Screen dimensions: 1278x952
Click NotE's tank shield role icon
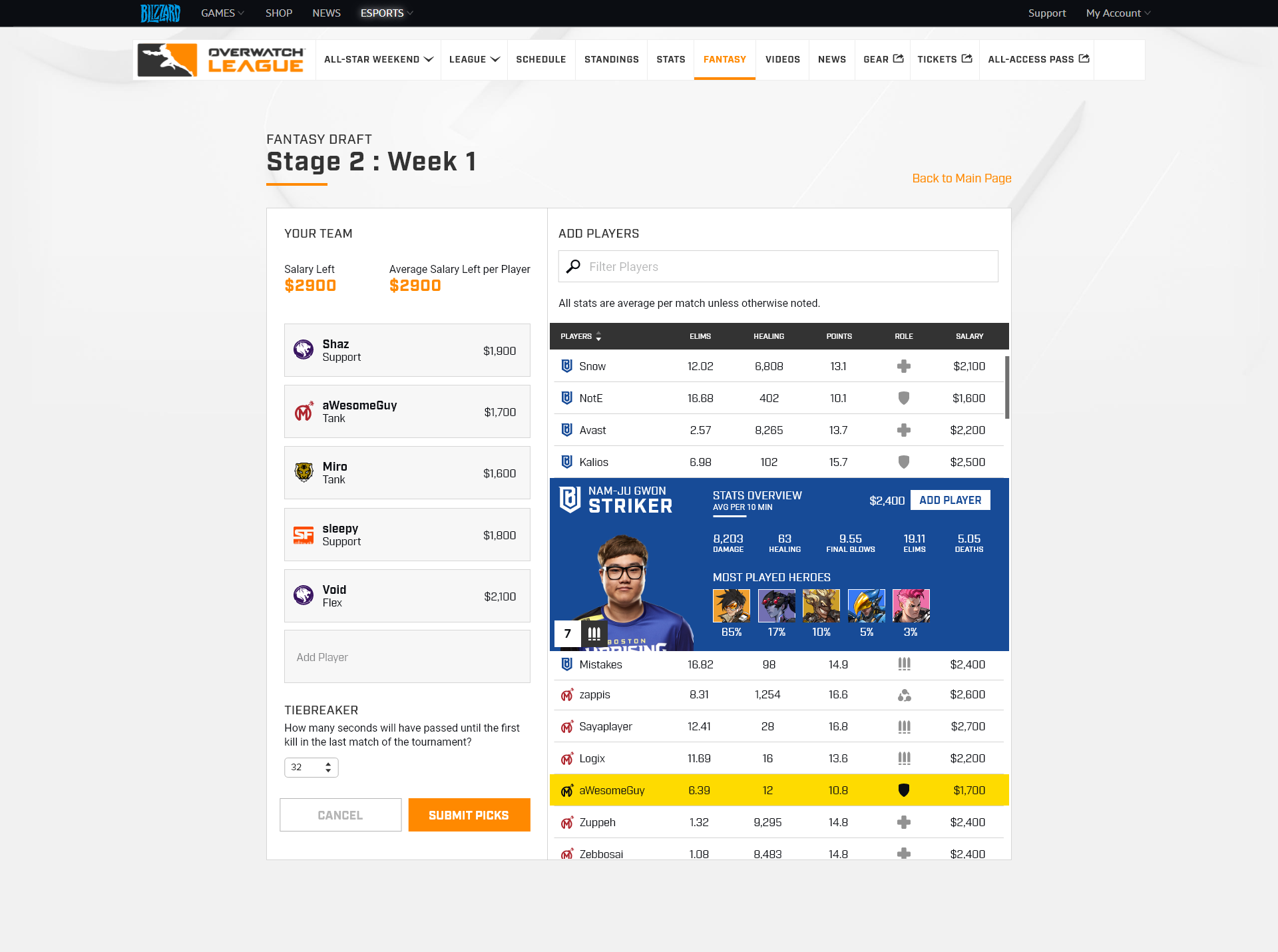coord(904,398)
